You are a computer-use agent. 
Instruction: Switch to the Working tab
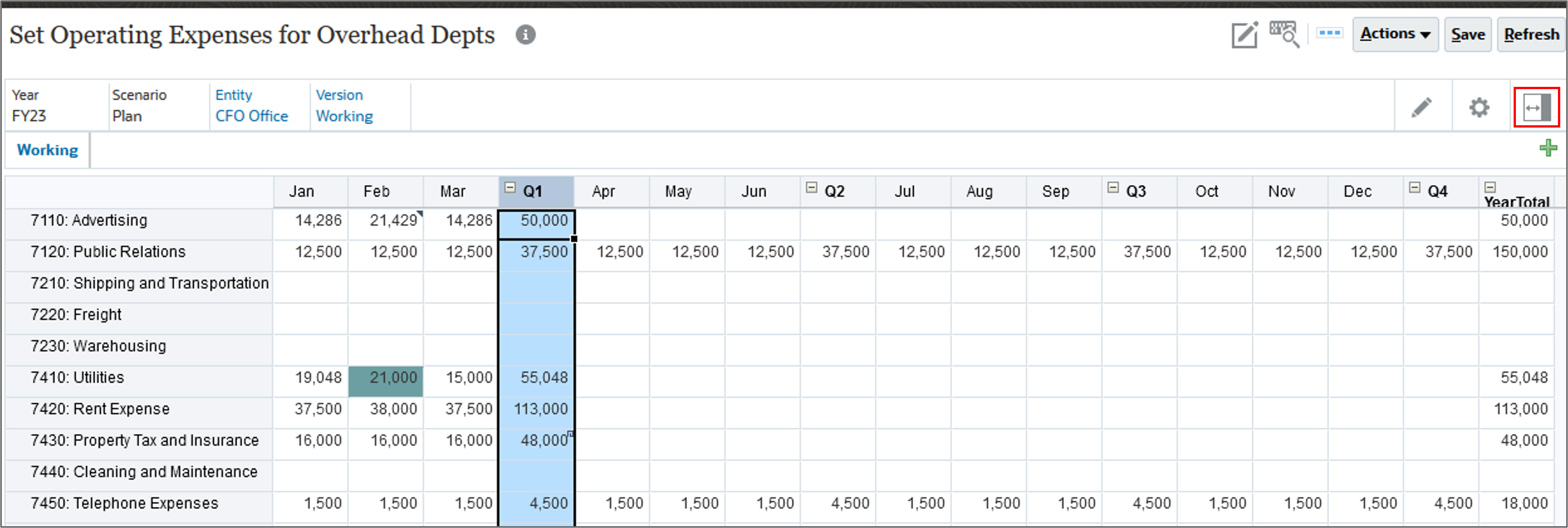point(47,150)
